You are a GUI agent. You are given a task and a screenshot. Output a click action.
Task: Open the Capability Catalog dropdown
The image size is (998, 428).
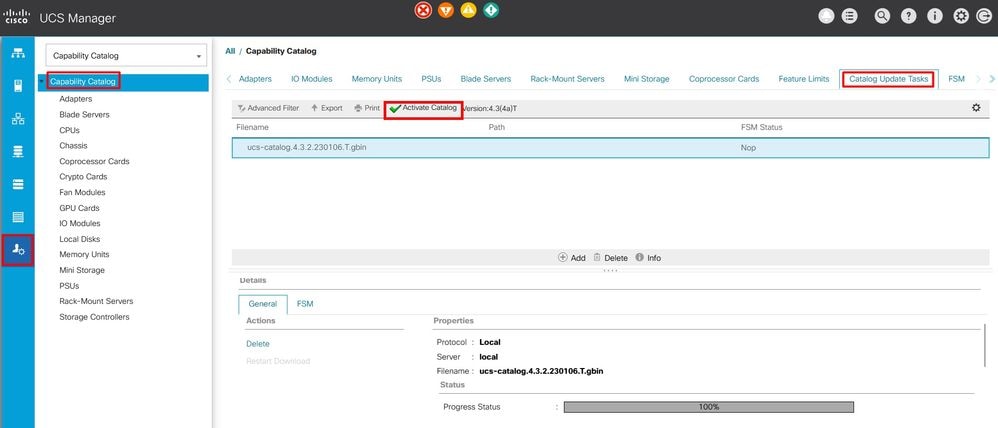[126, 56]
